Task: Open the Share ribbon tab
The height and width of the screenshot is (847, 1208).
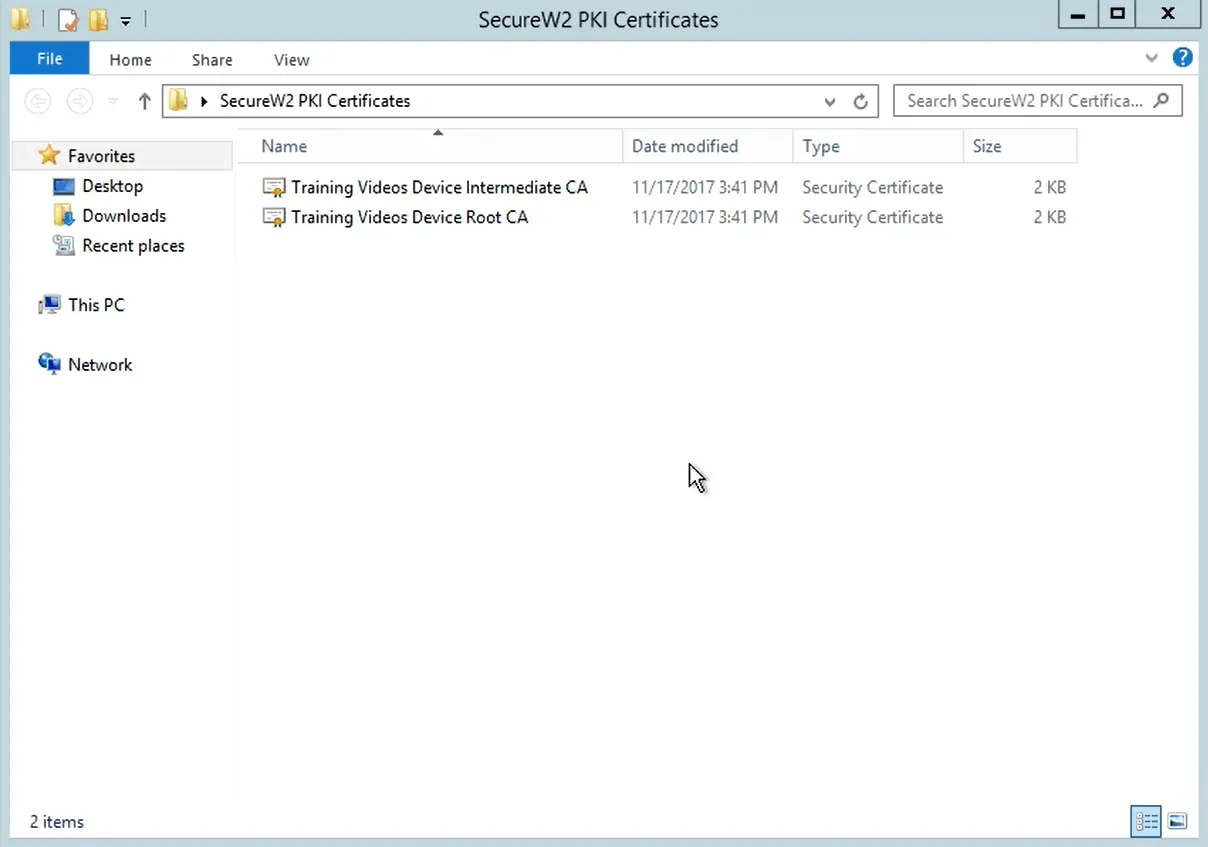Action: (212, 60)
